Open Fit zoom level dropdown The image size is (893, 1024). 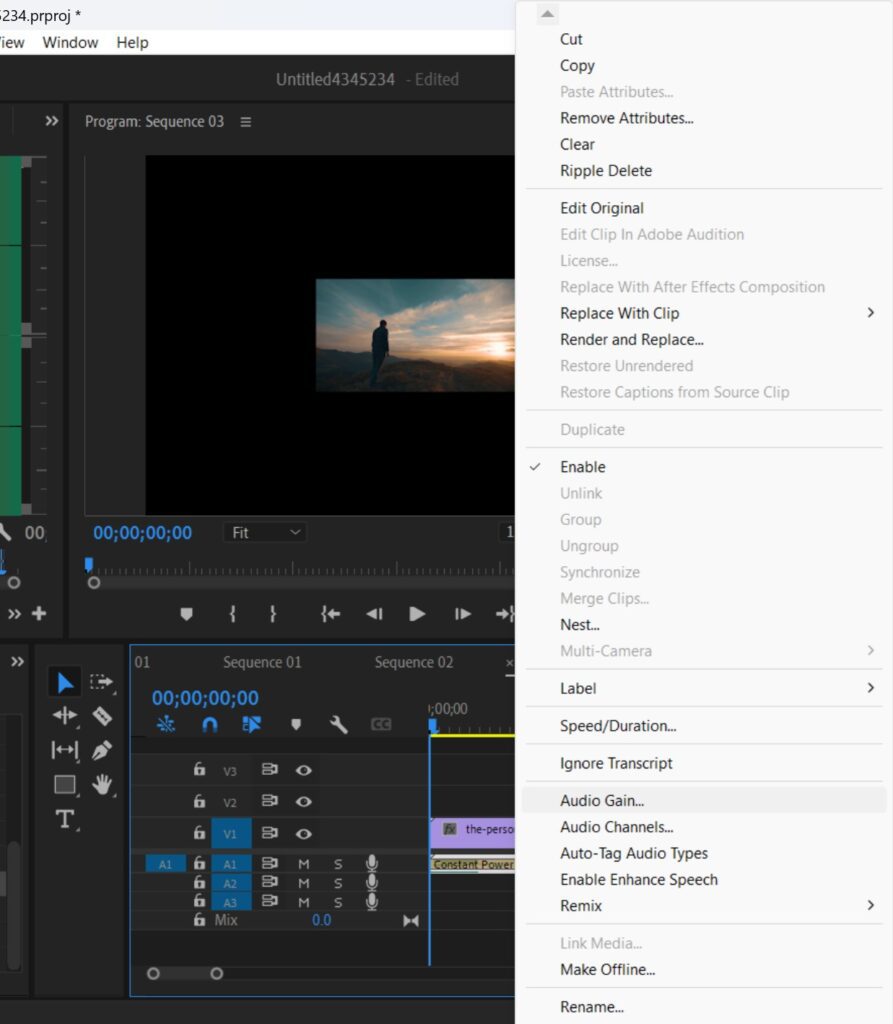tap(265, 533)
